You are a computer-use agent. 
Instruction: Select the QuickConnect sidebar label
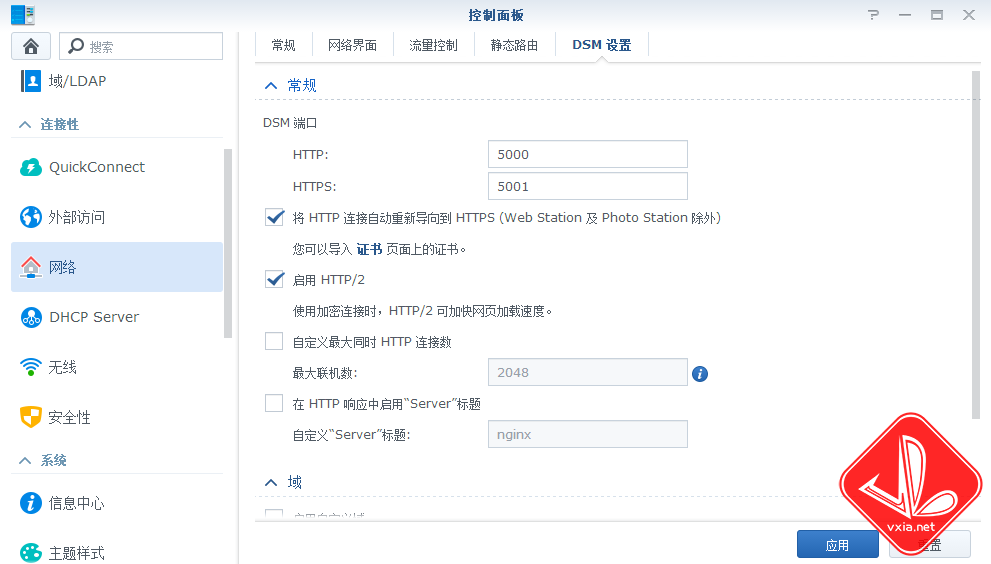click(97, 167)
